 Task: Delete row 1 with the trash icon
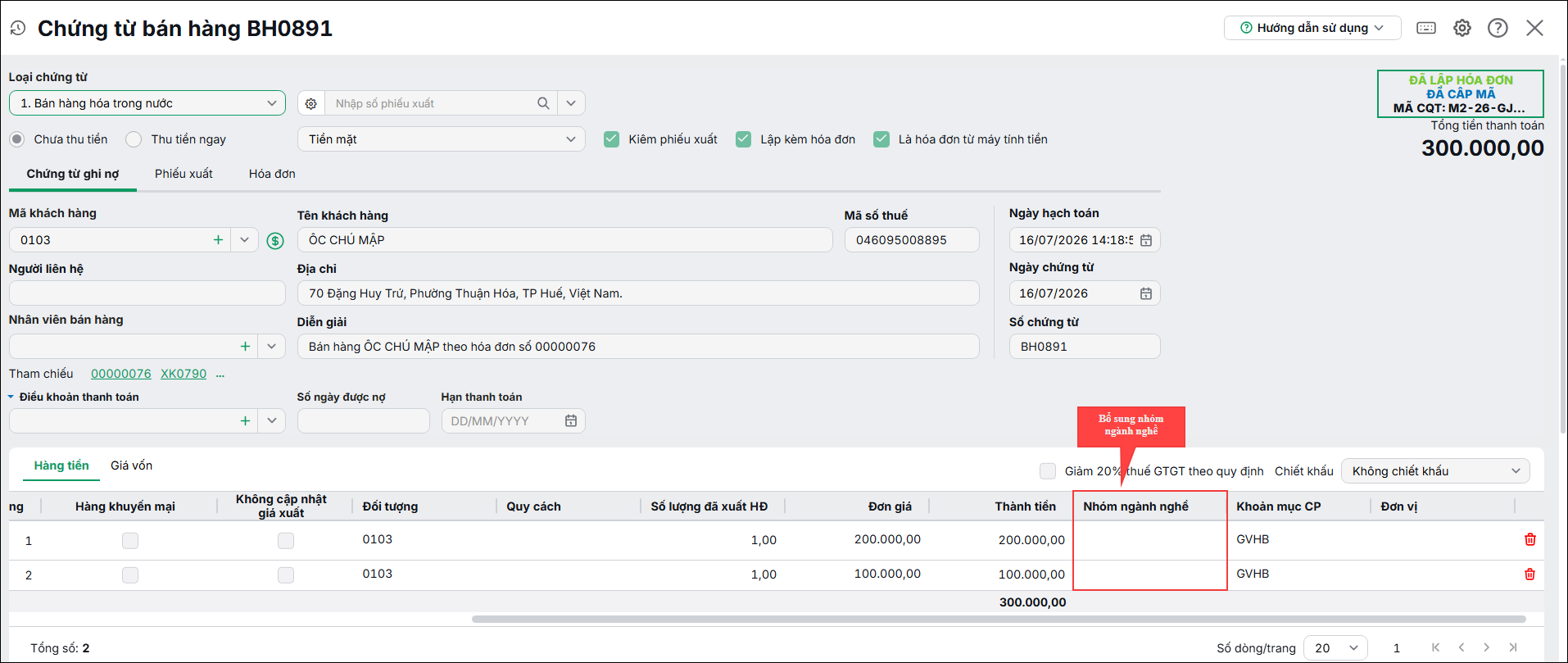tap(1529, 539)
